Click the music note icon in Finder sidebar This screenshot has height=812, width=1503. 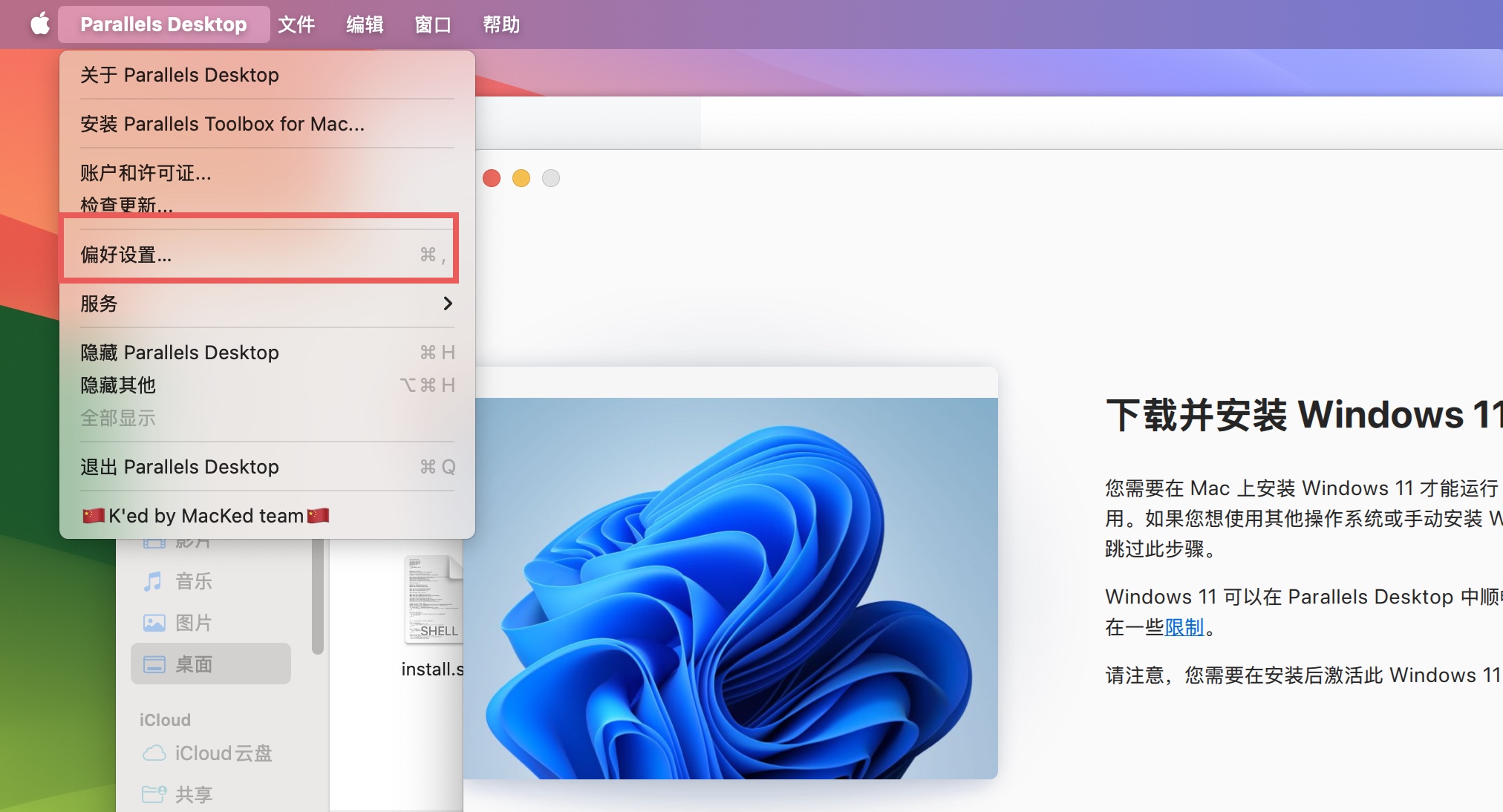153,581
